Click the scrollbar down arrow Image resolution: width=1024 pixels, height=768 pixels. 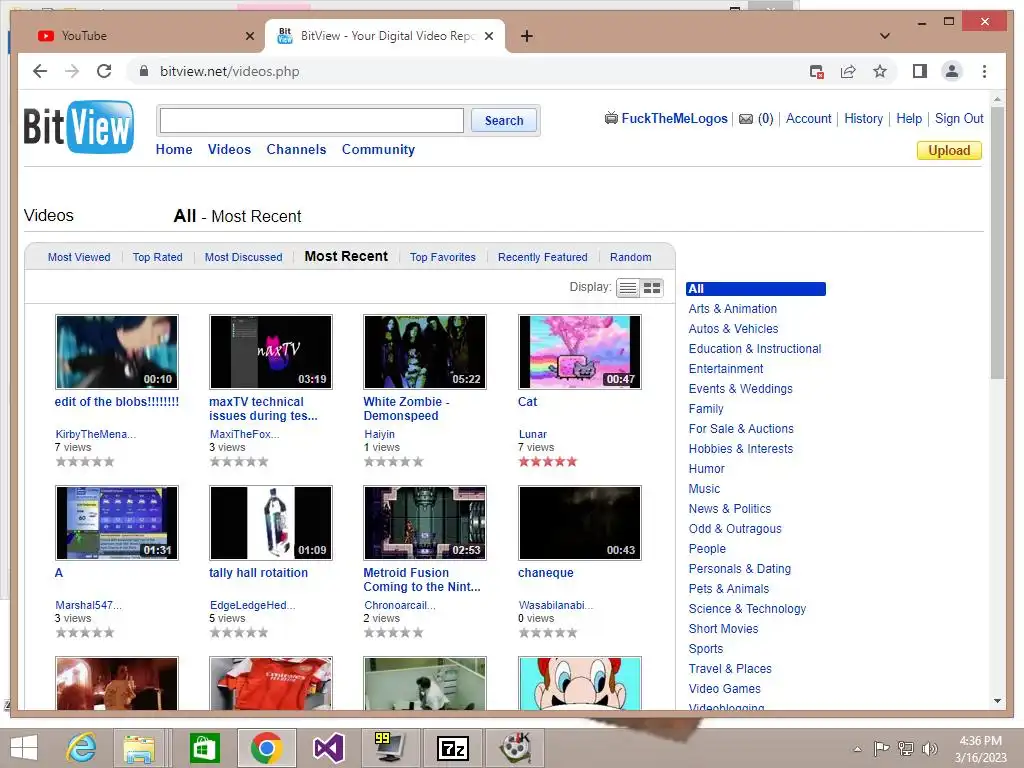pyautogui.click(x=997, y=701)
